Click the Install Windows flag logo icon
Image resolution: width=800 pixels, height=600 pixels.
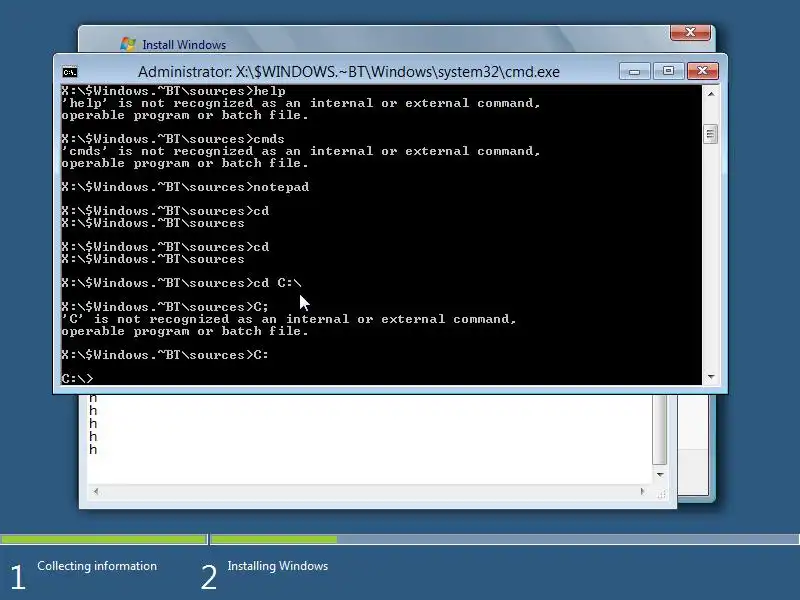point(128,44)
